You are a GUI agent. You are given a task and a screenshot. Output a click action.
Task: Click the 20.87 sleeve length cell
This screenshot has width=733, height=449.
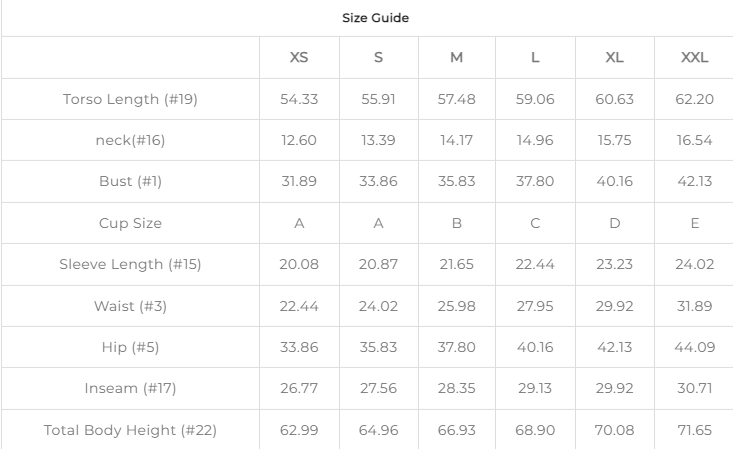pos(379,264)
